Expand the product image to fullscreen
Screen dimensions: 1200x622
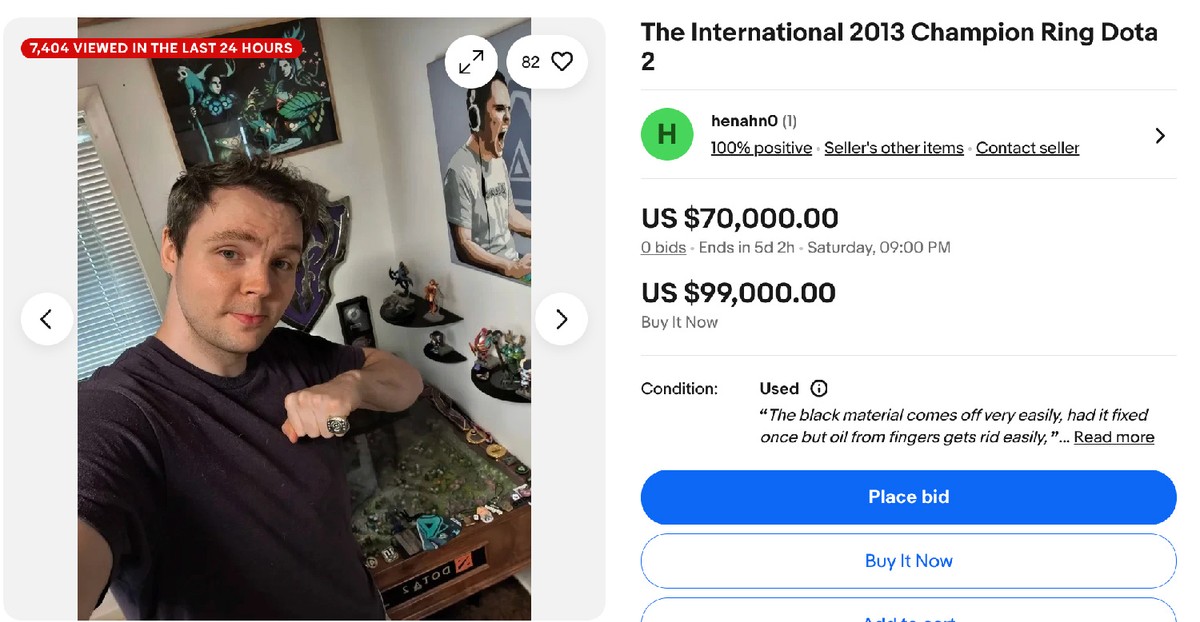[471, 62]
